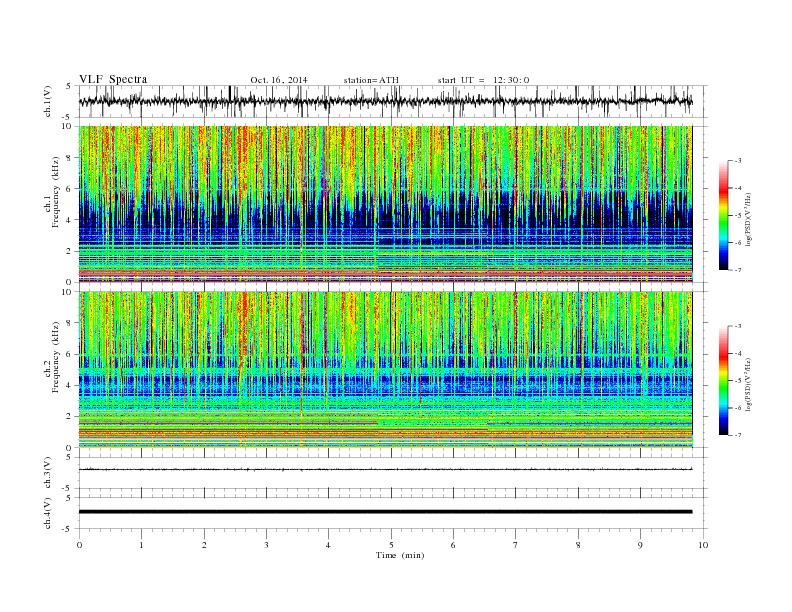This screenshot has height=612, width=792.
Task: Click the 'VLF Spectra' plot title
Action: (x=113, y=79)
